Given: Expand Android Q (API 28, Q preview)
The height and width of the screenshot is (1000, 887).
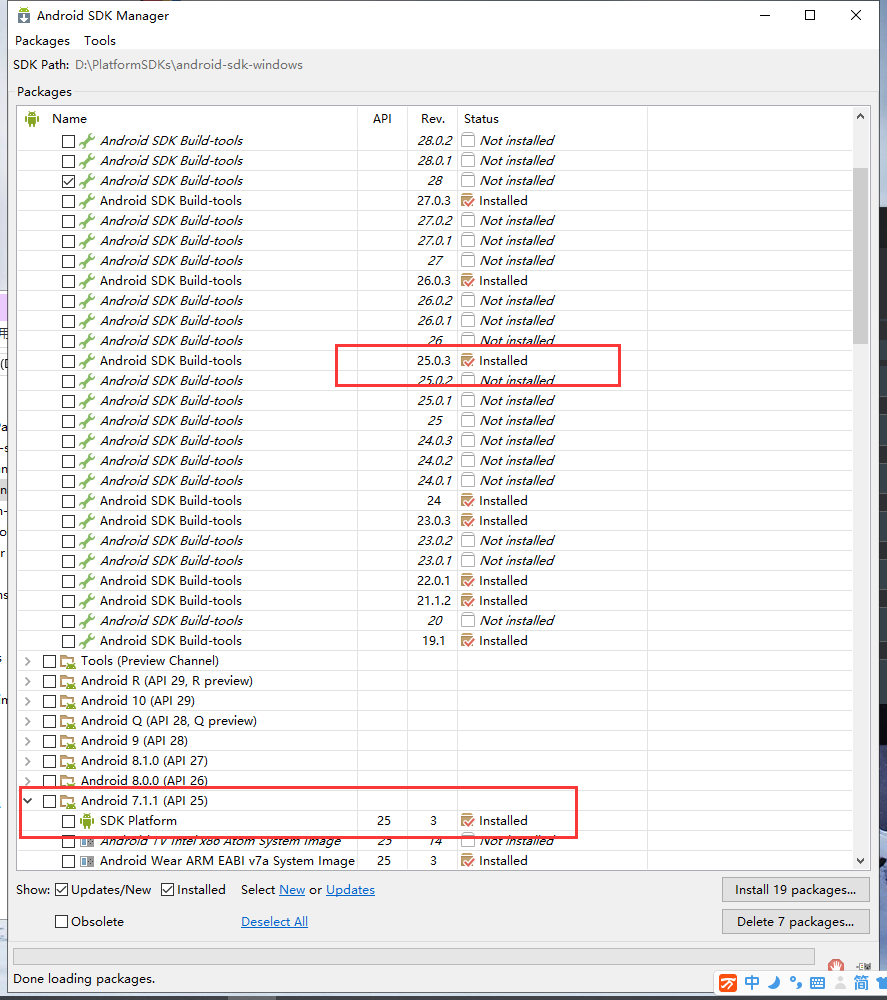Looking at the screenshot, I should [27, 721].
